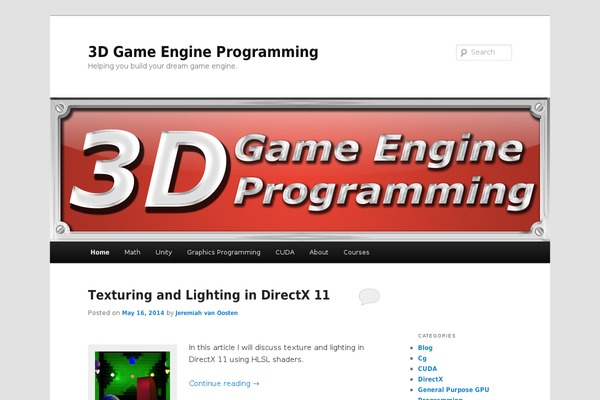Open author Jeremiah van Oosten link

tap(207, 313)
